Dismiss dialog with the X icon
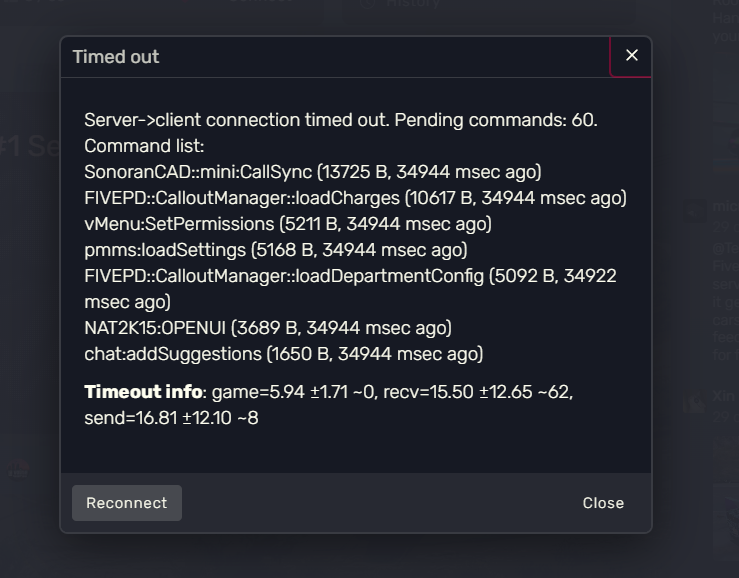 pyautogui.click(x=631, y=56)
